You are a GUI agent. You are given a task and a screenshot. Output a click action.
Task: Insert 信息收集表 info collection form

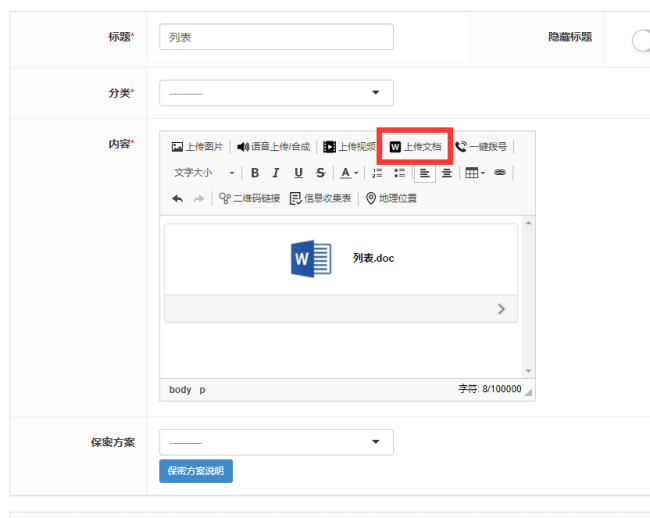point(320,199)
